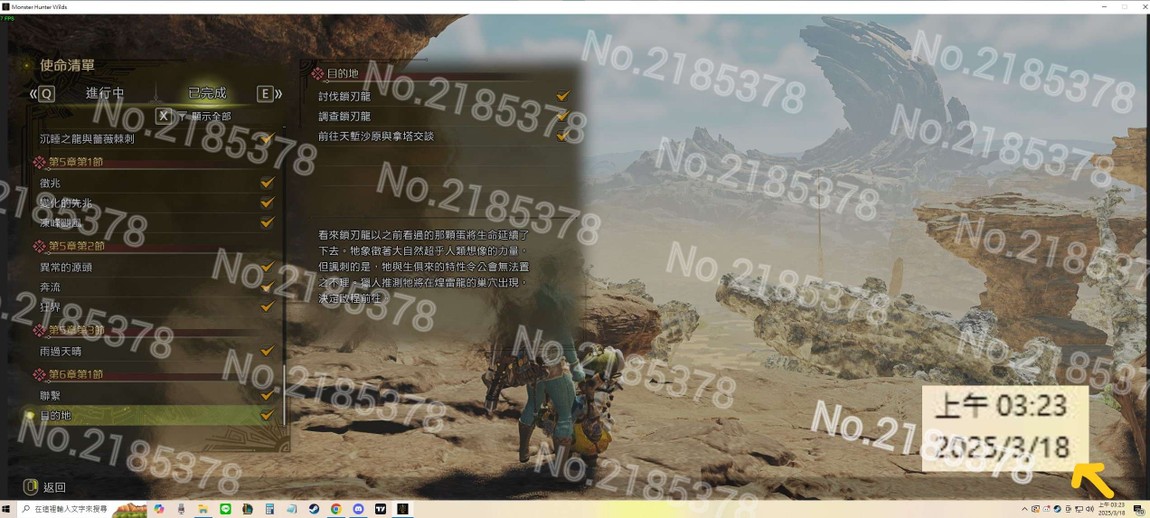The image size is (1150, 518).
Task: Select the 徵兆 mission row
Action: click(156, 182)
